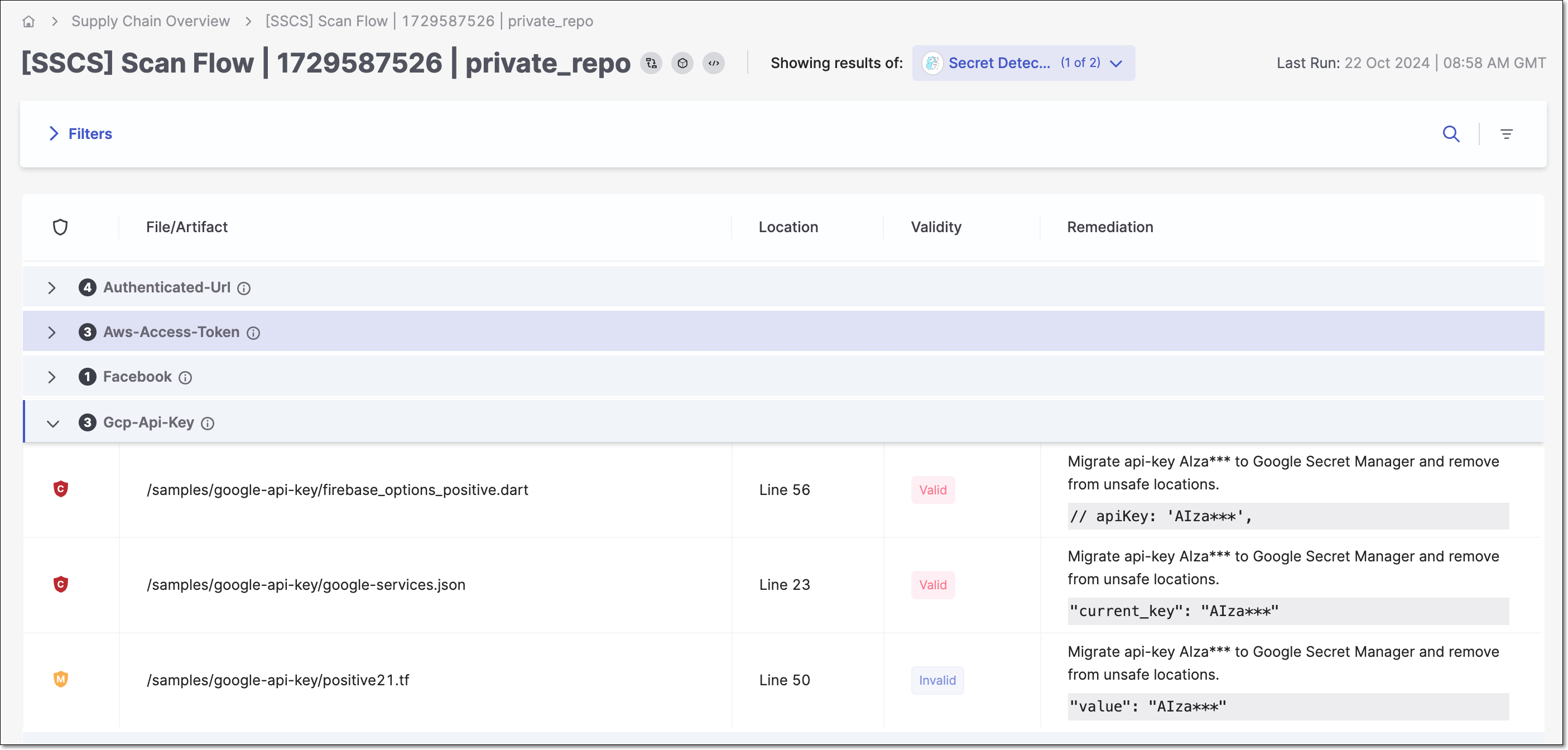
Task: Click the Aws-Access-Token group label
Action: (171, 332)
